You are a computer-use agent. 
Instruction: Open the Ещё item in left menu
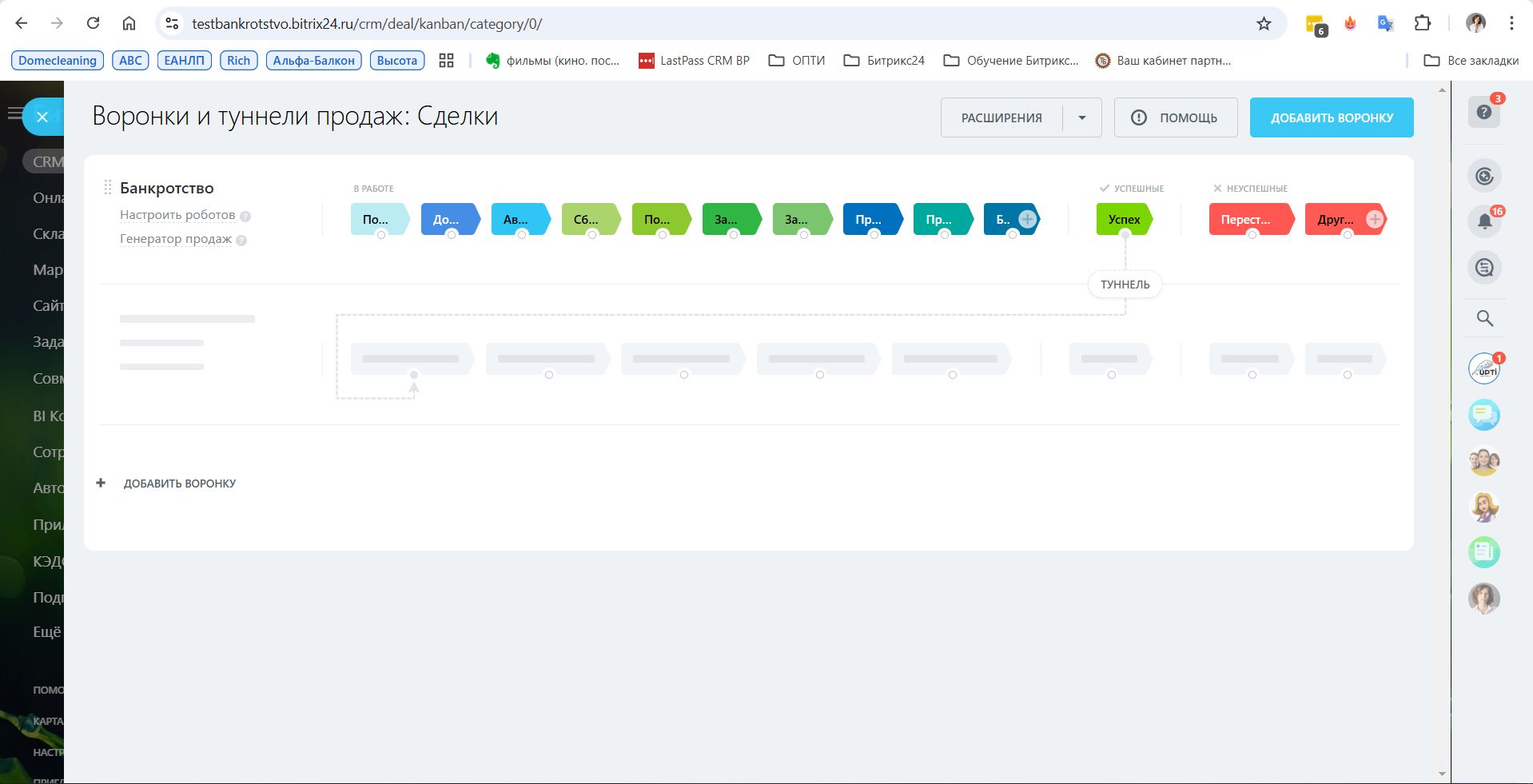coord(46,631)
